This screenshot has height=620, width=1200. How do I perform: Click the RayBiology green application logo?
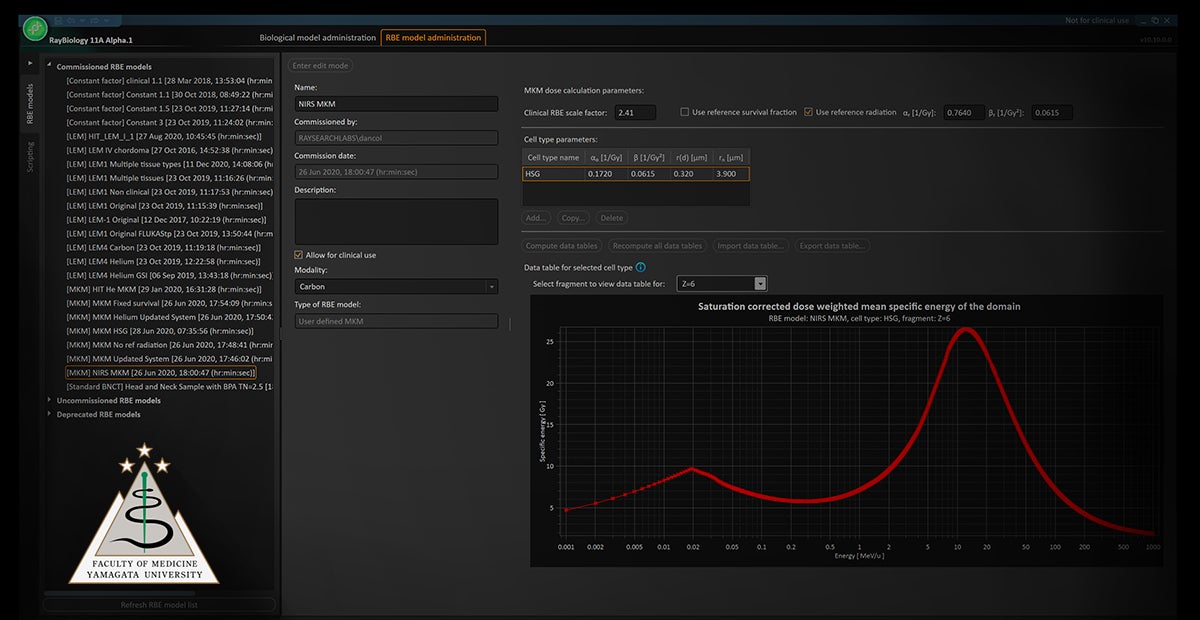point(36,27)
